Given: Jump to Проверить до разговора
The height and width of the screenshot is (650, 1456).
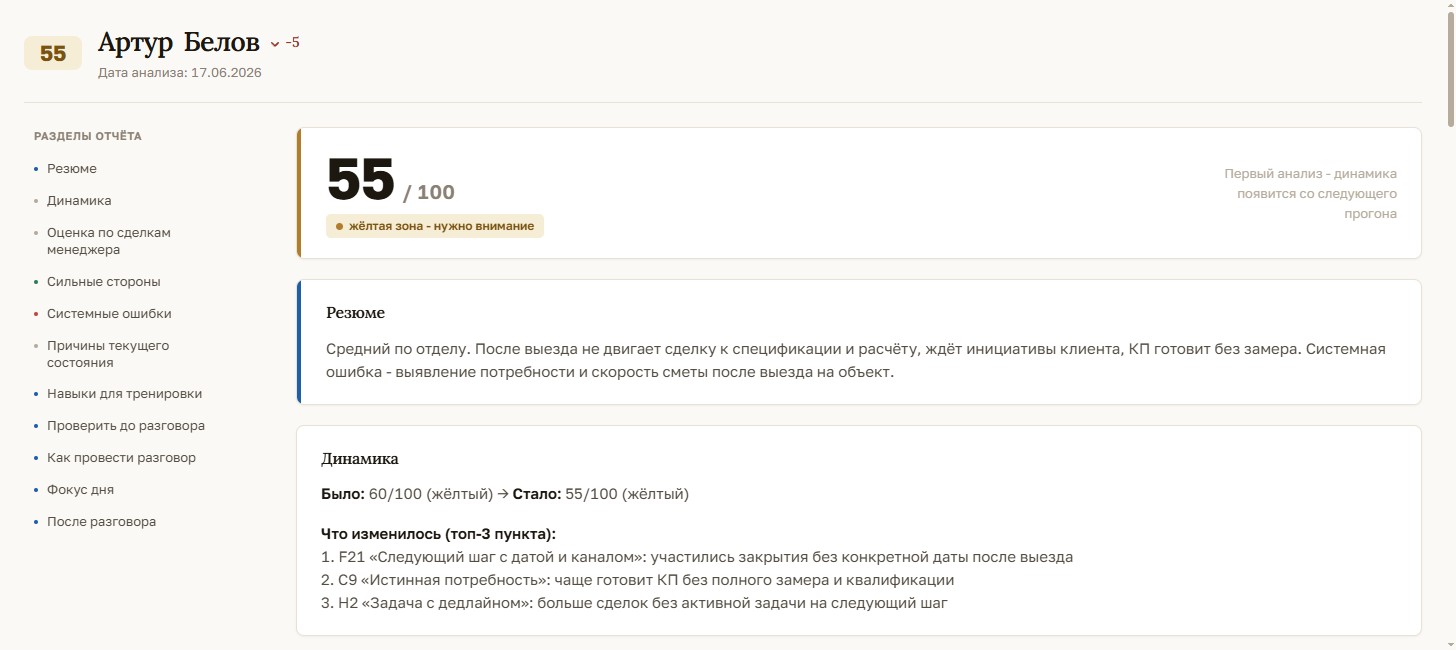Looking at the screenshot, I should click(126, 426).
